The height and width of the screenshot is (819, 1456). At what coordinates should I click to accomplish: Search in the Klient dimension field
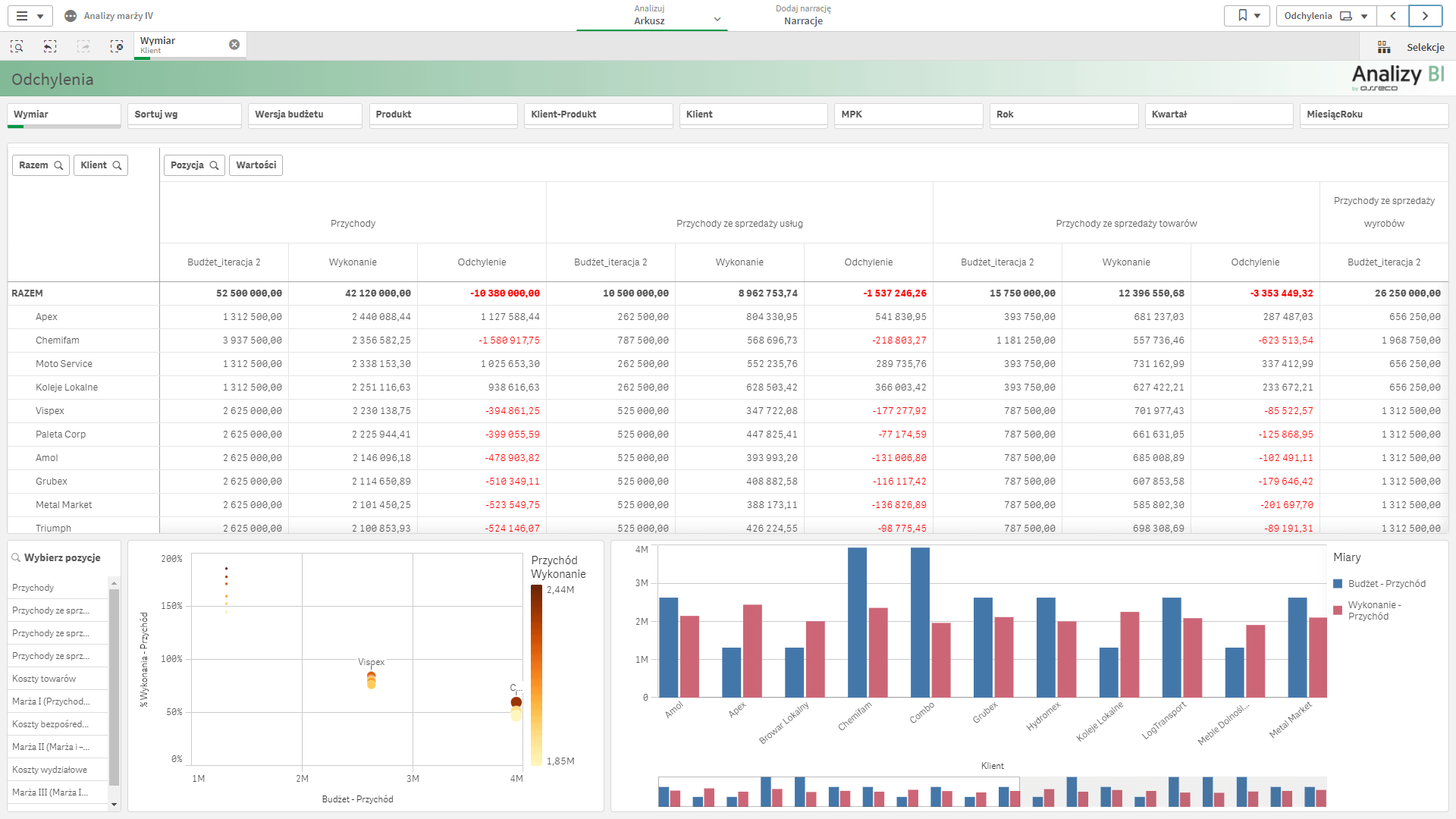tap(117, 165)
